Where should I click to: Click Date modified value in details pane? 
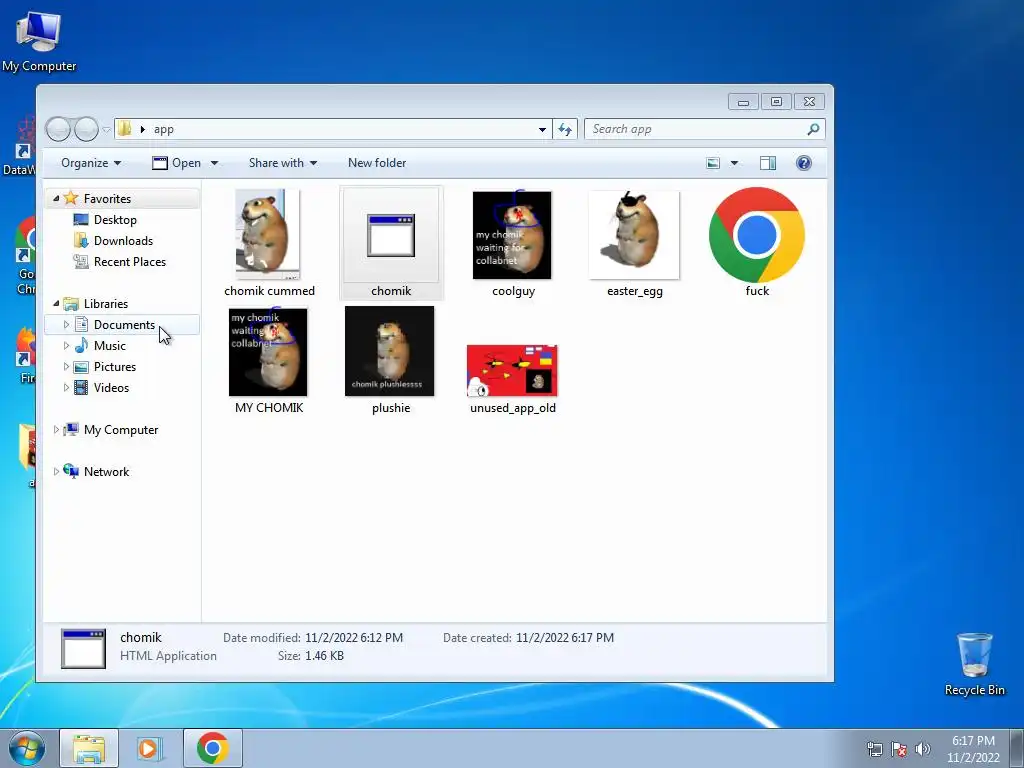pos(354,637)
